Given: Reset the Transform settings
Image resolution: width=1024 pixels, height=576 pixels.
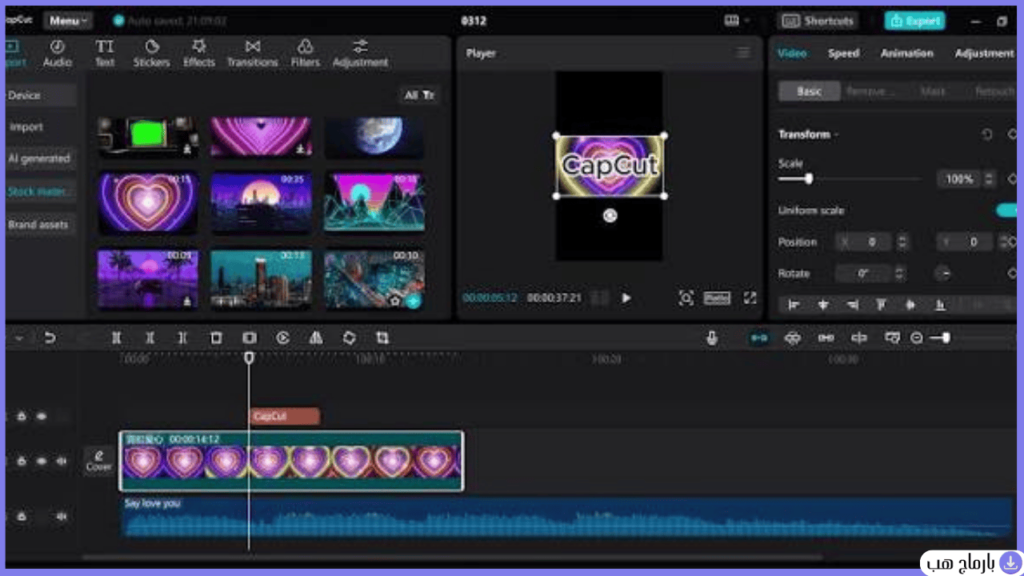Looking at the screenshot, I should [x=987, y=134].
